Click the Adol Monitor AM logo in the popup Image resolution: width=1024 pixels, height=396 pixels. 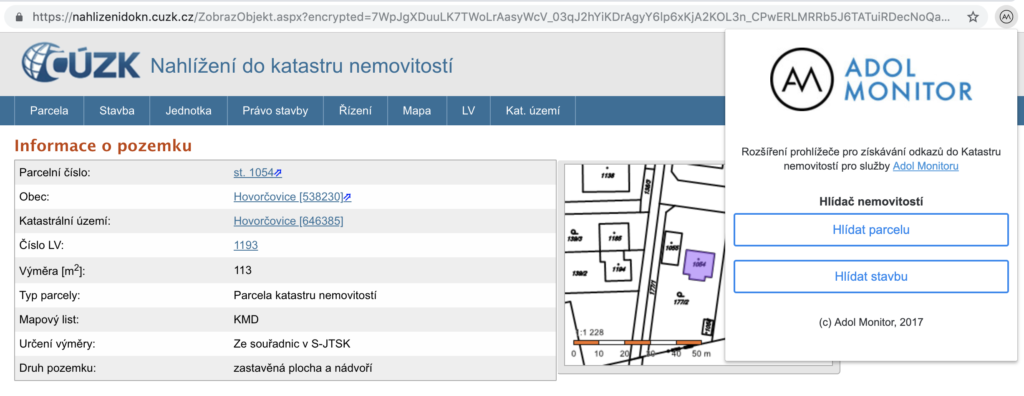pos(801,79)
